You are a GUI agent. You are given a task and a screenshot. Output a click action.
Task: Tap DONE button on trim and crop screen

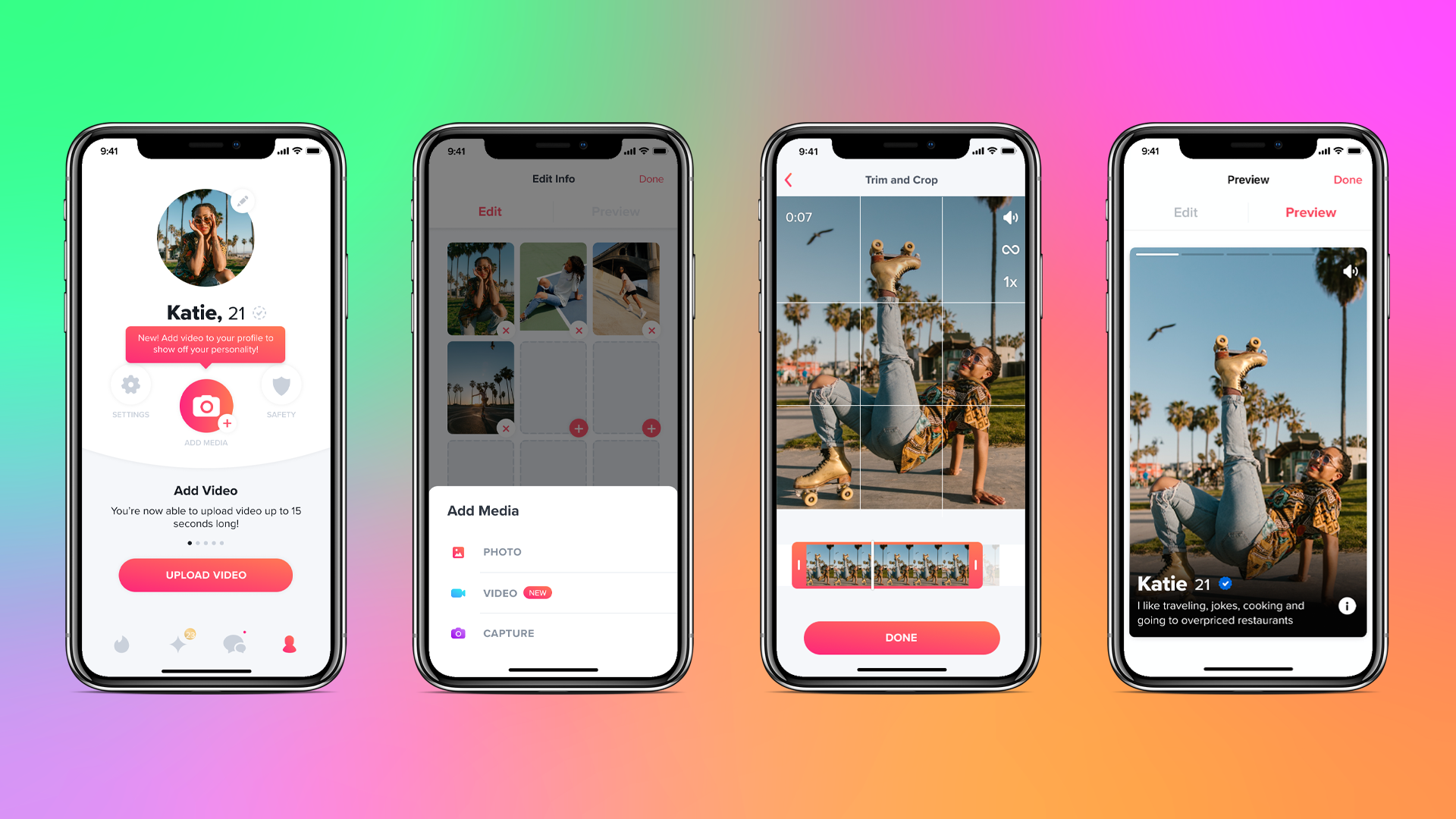point(899,637)
